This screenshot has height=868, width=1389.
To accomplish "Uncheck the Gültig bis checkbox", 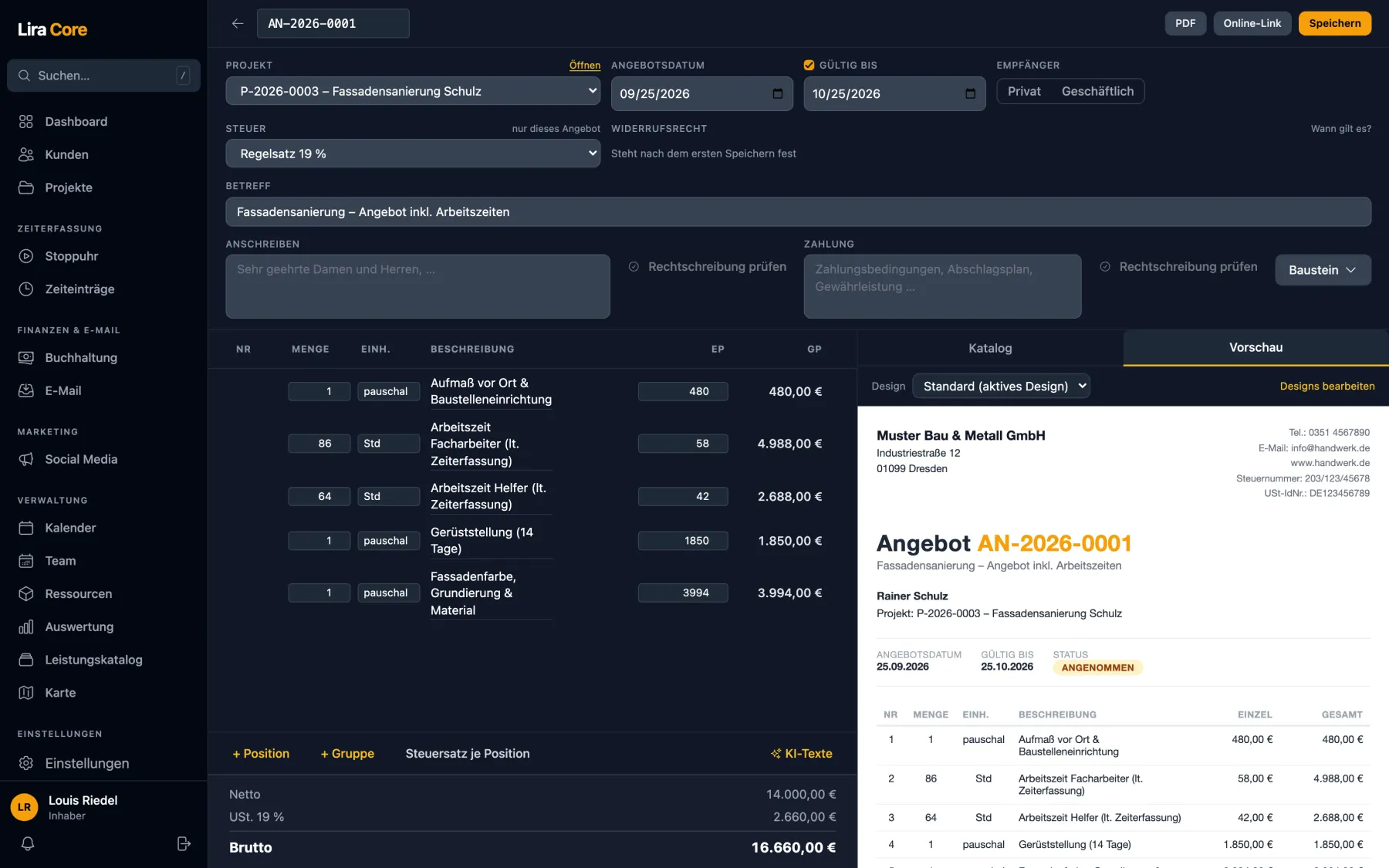I will [x=809, y=66].
